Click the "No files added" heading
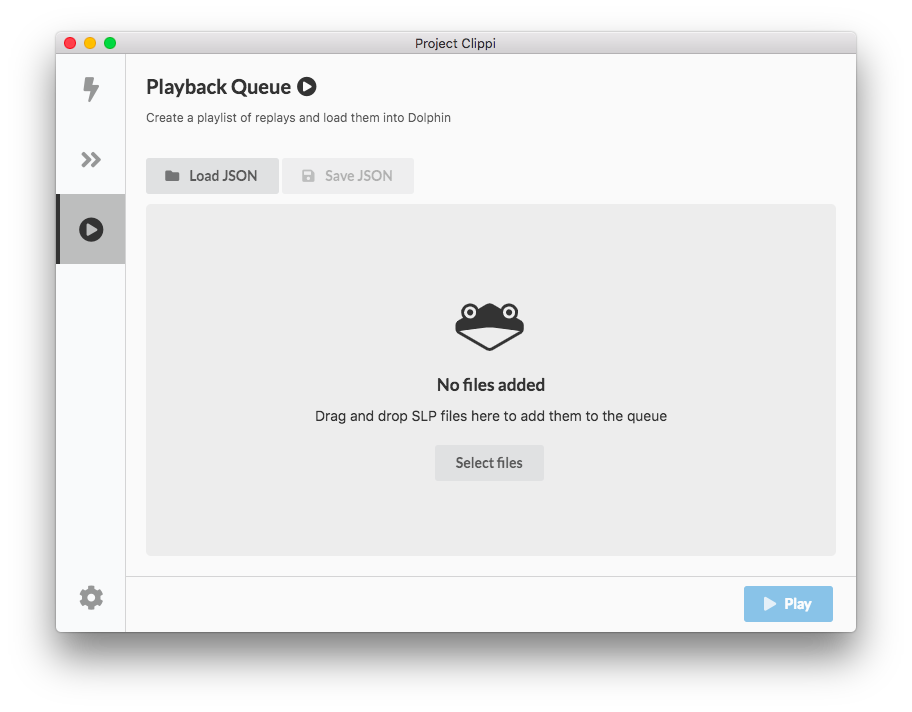Viewport: 912px width, 712px height. [491, 385]
